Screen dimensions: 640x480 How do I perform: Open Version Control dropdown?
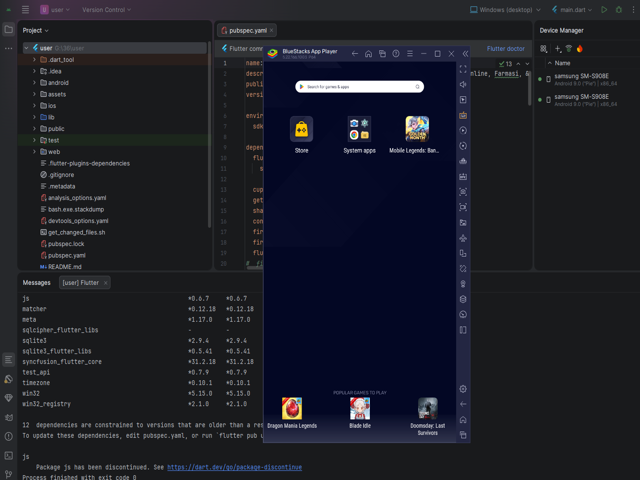click(x=105, y=10)
